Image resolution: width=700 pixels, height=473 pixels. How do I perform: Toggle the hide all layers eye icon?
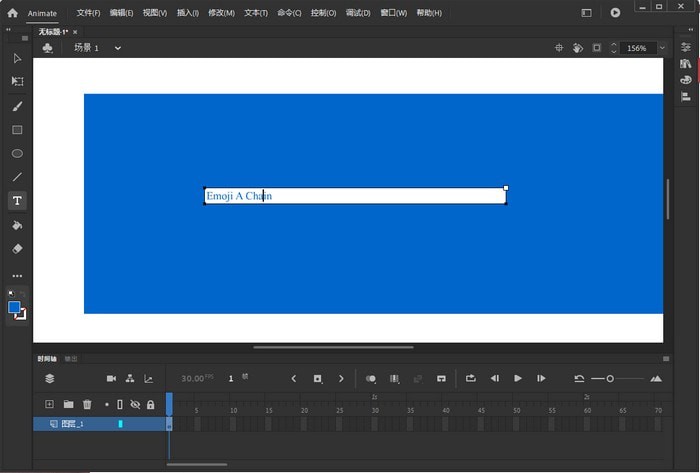pyautogui.click(x=135, y=404)
